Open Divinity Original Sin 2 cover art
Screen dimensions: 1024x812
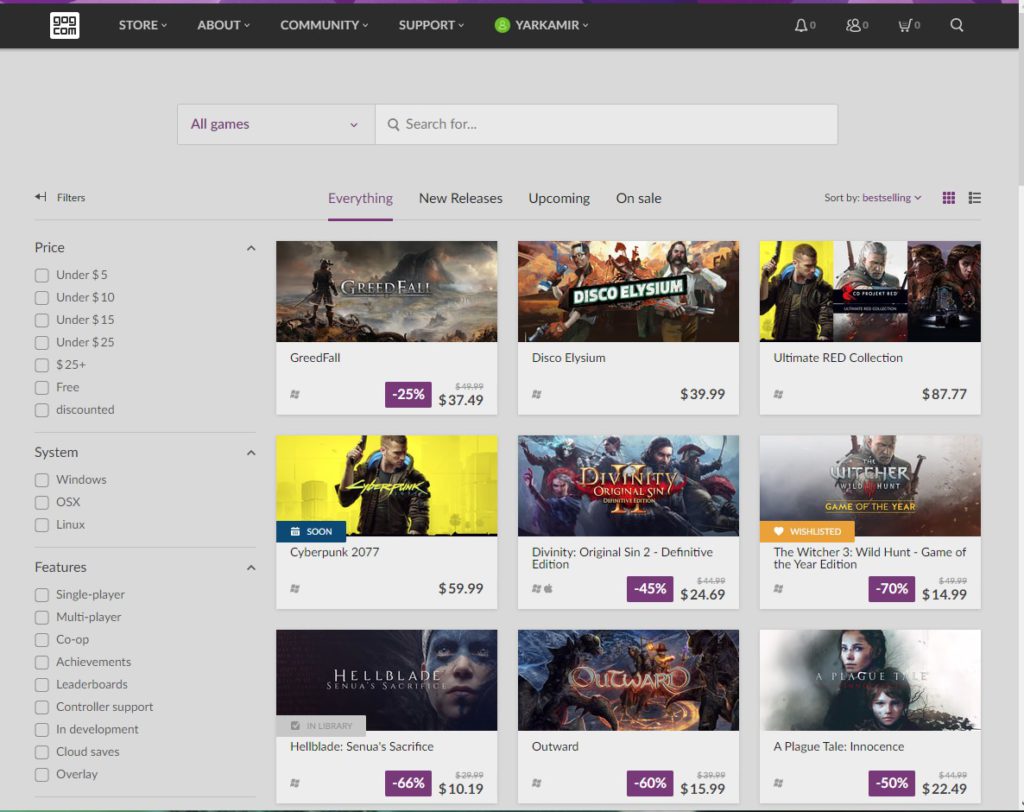628,486
